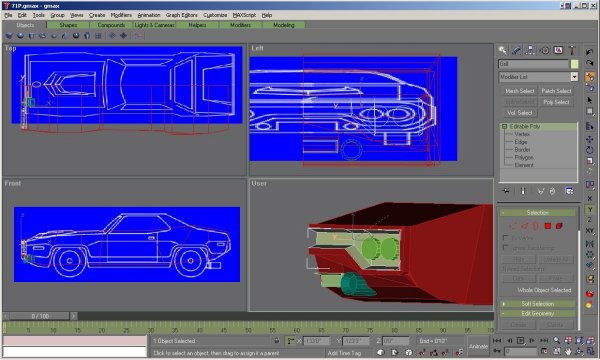Select Element sub-object level in stack

click(523, 165)
